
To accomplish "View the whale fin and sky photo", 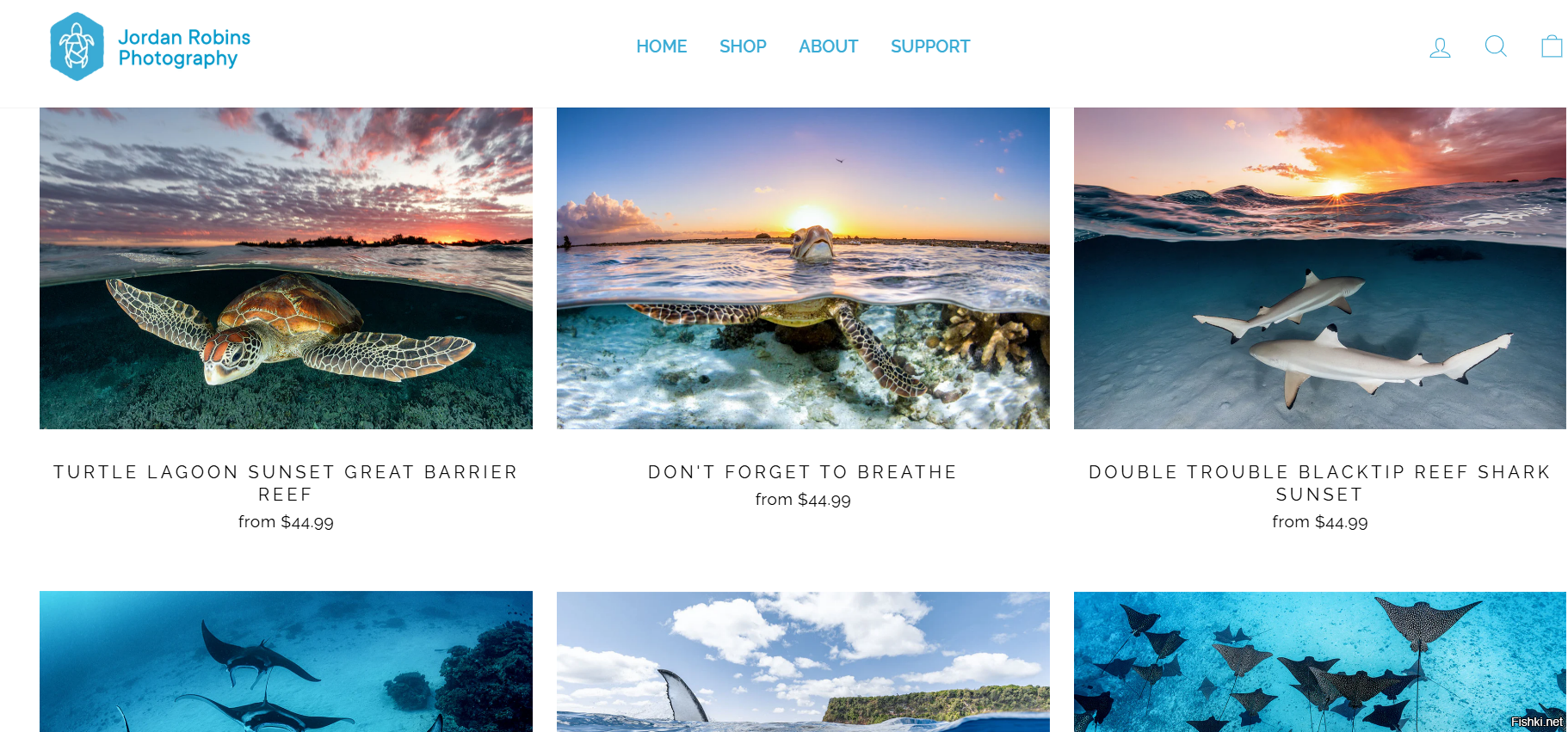I will click(x=803, y=661).
